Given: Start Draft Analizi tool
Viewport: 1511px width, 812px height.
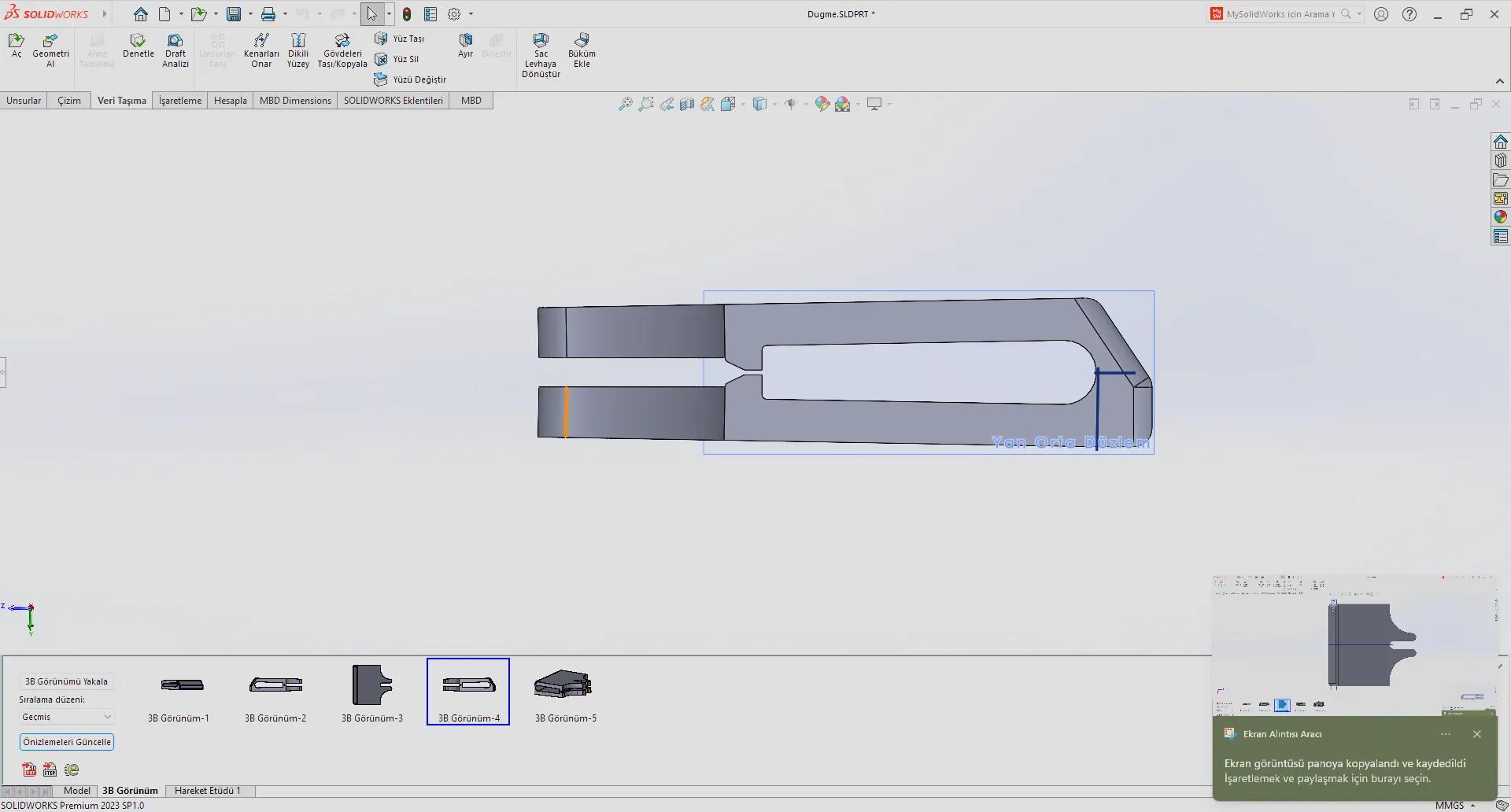Looking at the screenshot, I should pyautogui.click(x=175, y=50).
